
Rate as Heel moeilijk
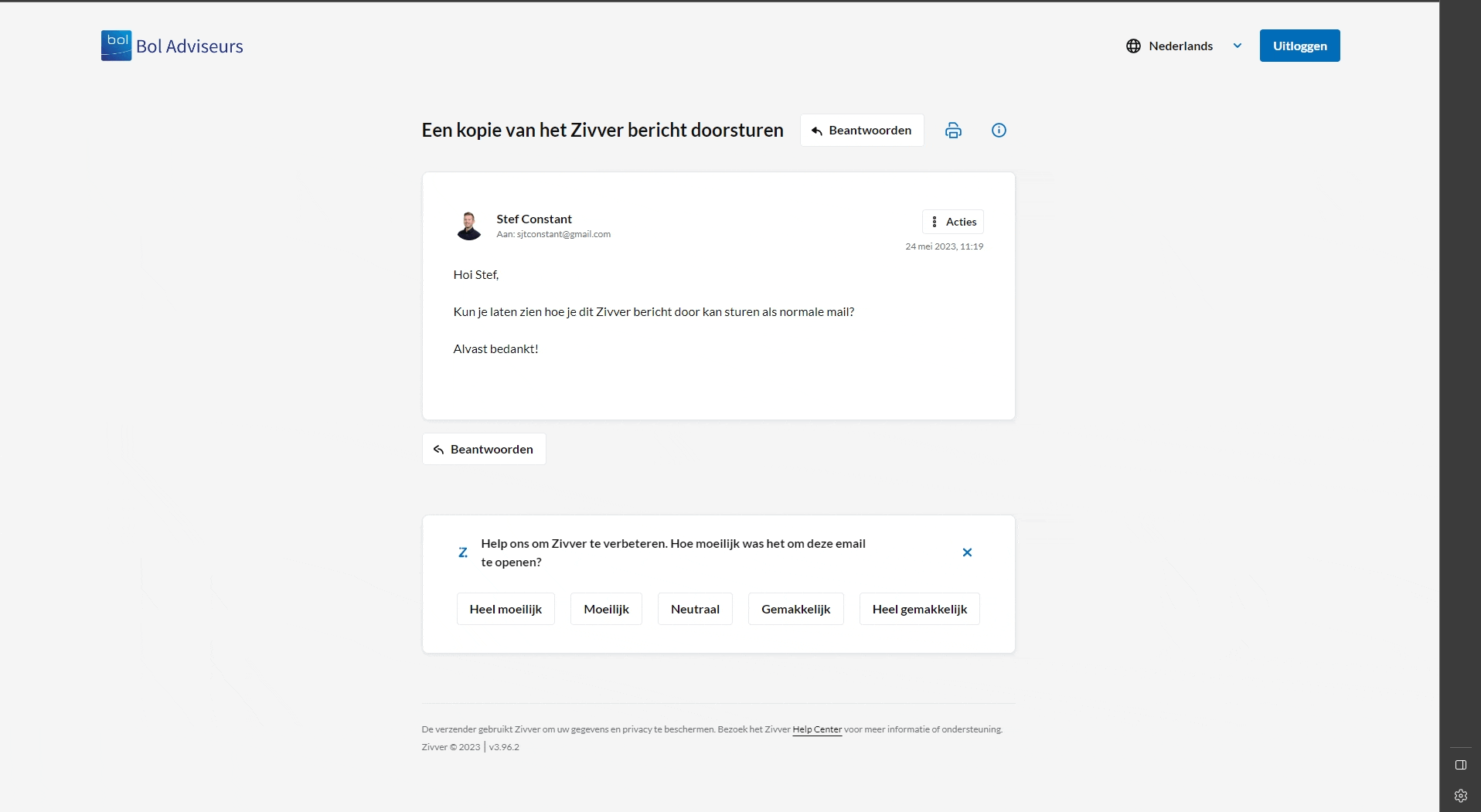506,609
